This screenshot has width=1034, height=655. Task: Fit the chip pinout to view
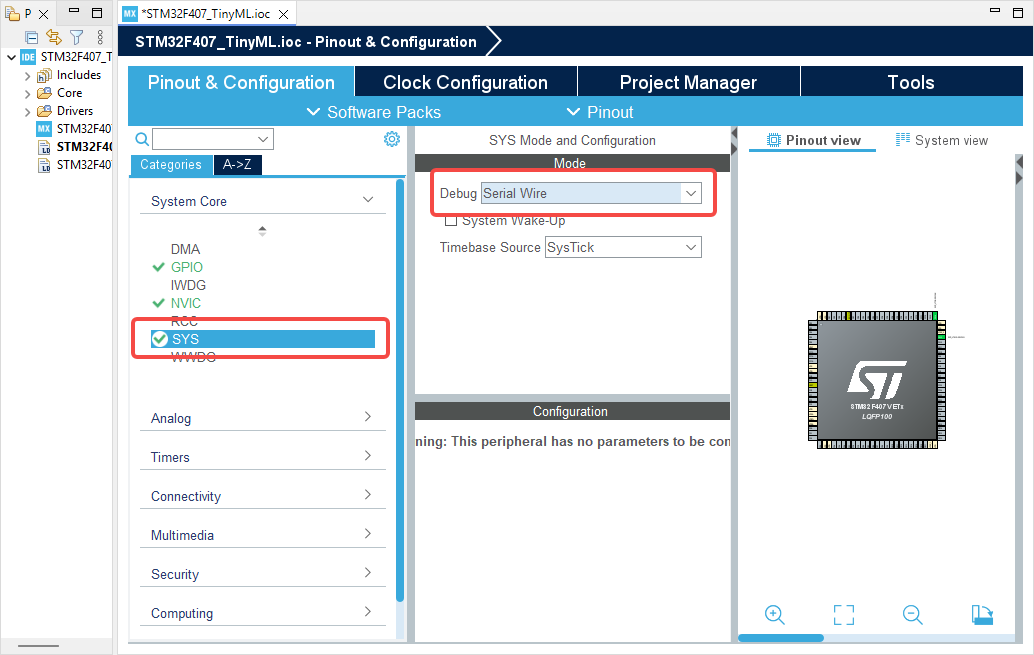pos(843,615)
